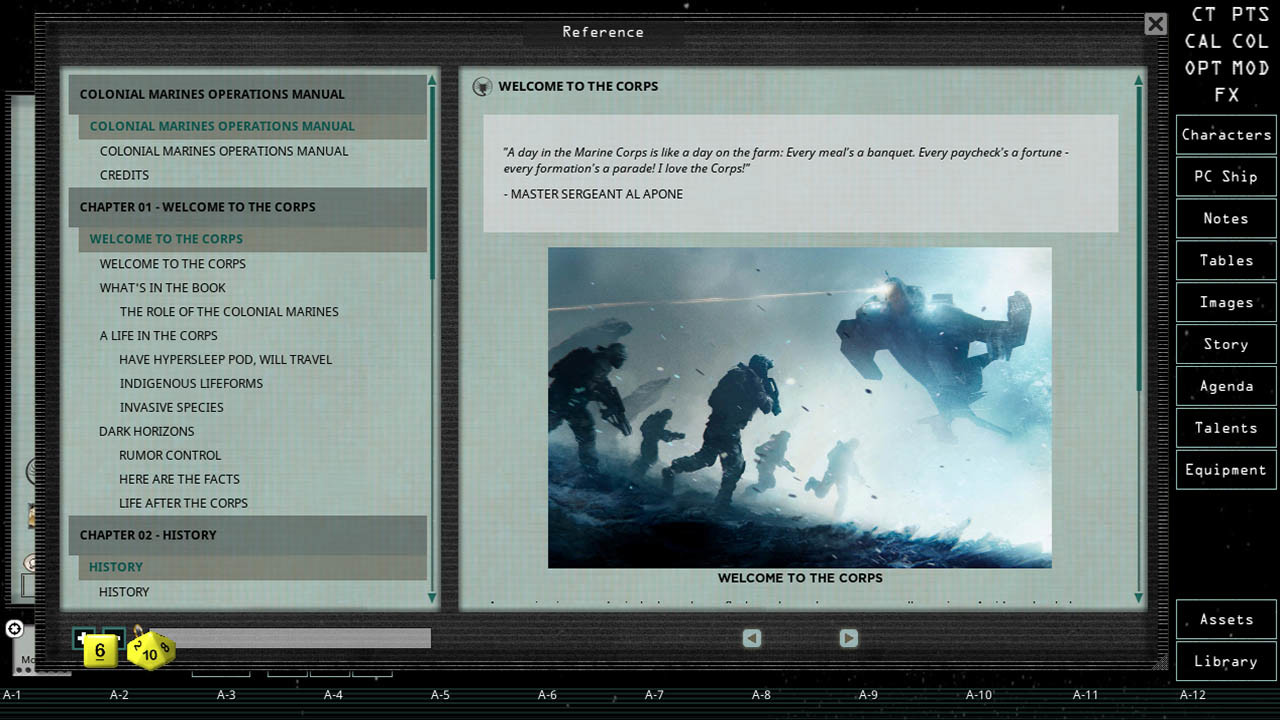Open the Library button

click(1226, 661)
